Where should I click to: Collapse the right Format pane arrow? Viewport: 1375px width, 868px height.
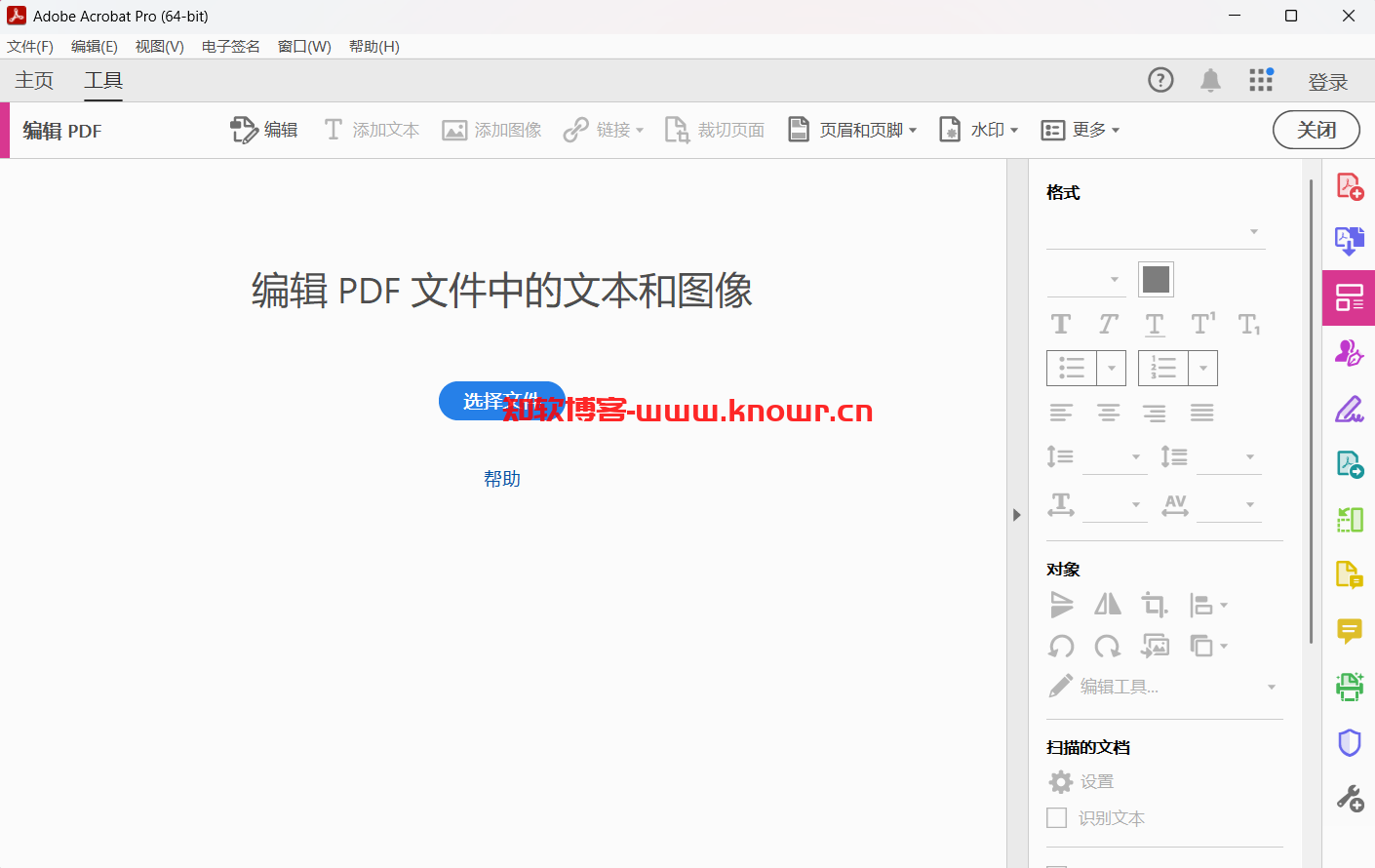click(x=1016, y=514)
